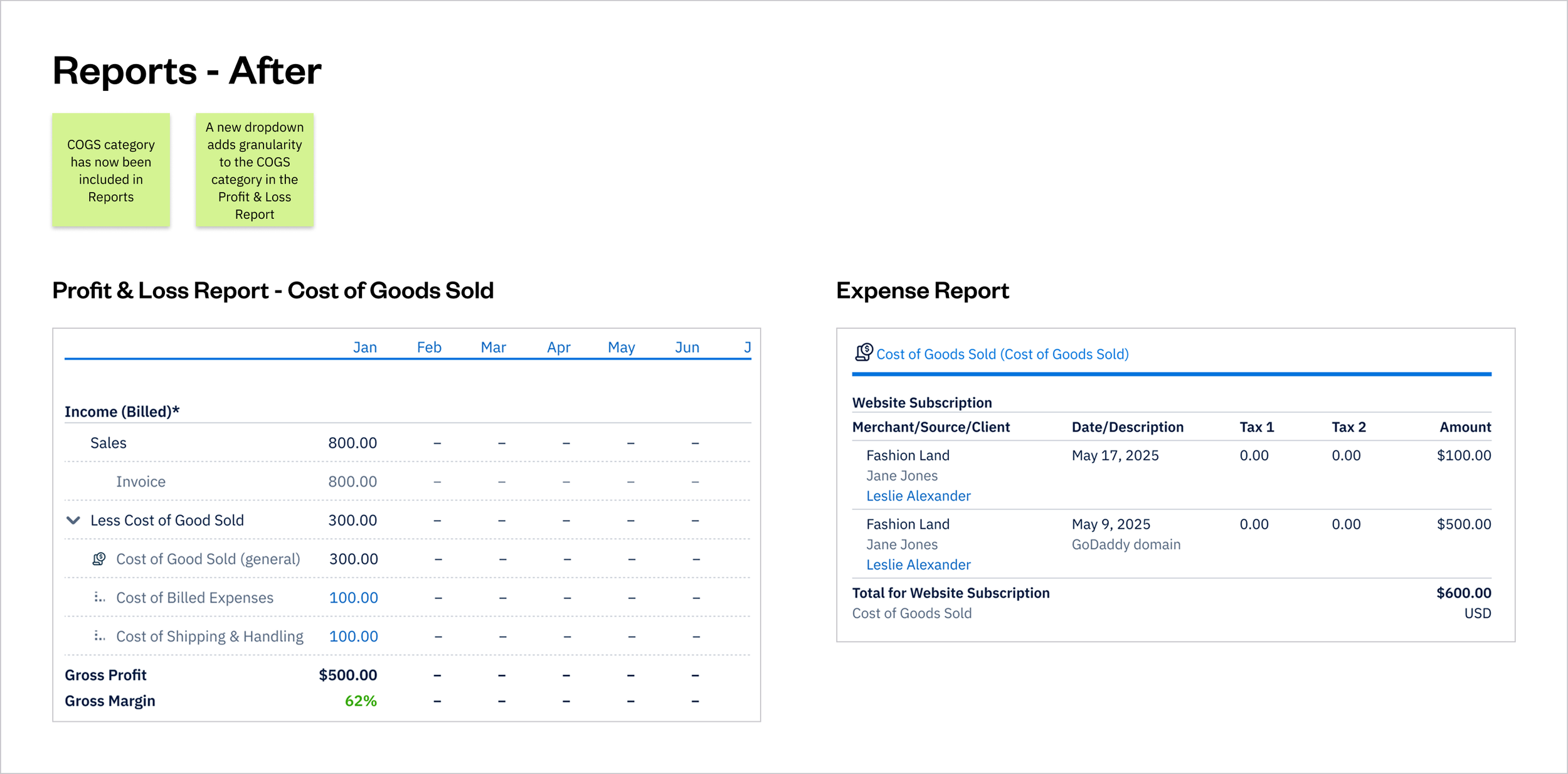Viewport: 1568px width, 774px height.
Task: Select the branch icon next to Cost of Billed Expenses
Action: pos(98,597)
